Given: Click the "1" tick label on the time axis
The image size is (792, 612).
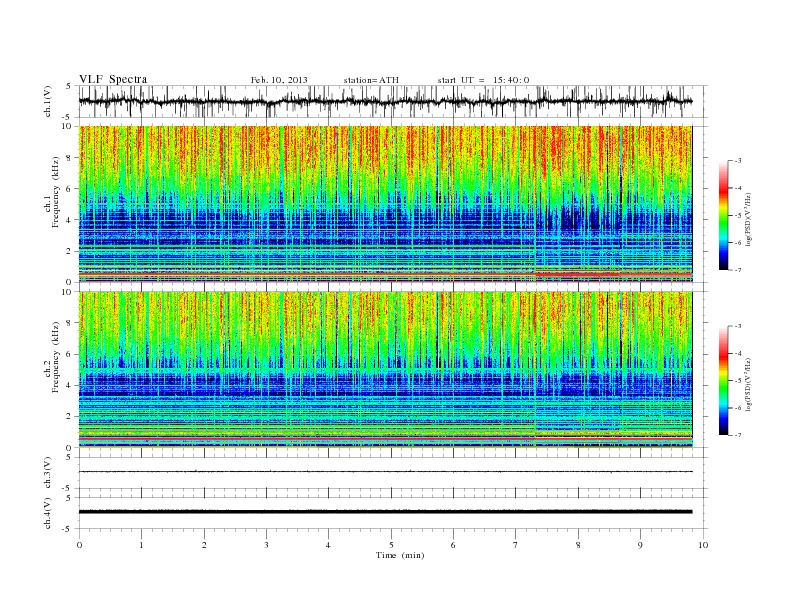Looking at the screenshot, I should pos(141,545).
